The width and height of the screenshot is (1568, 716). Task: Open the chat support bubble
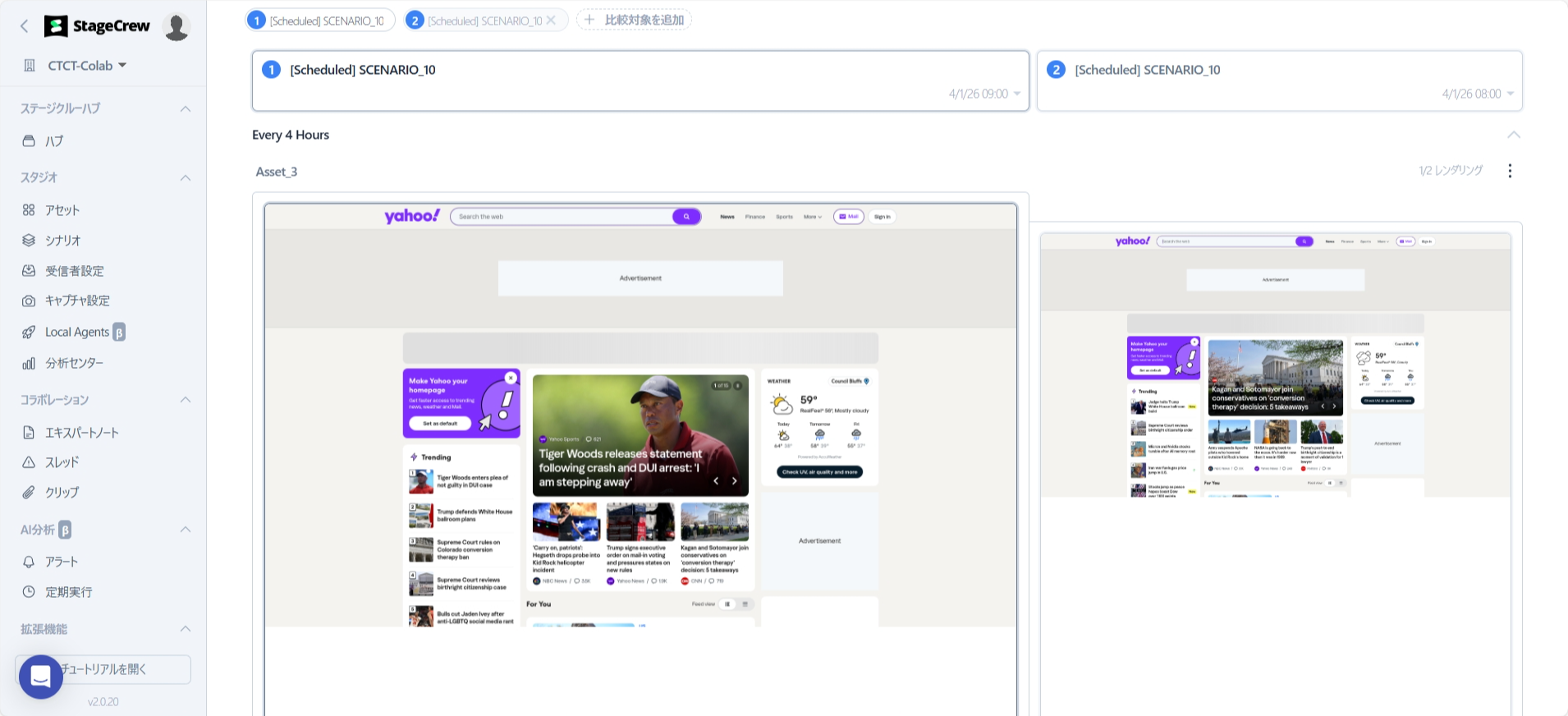click(41, 677)
